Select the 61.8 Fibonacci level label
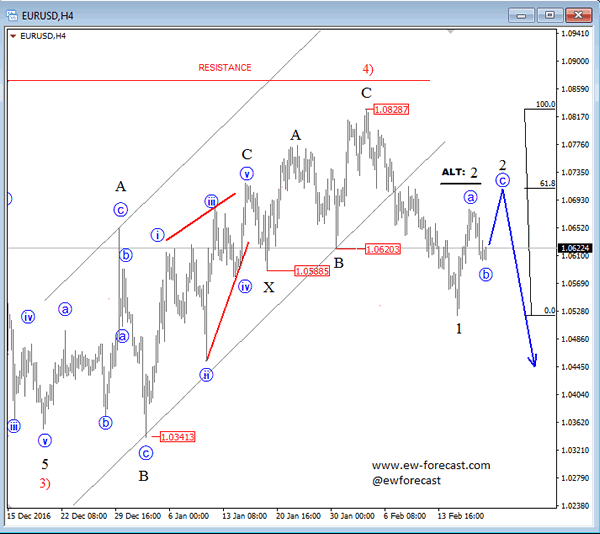The width and height of the screenshot is (600, 534). (x=547, y=184)
